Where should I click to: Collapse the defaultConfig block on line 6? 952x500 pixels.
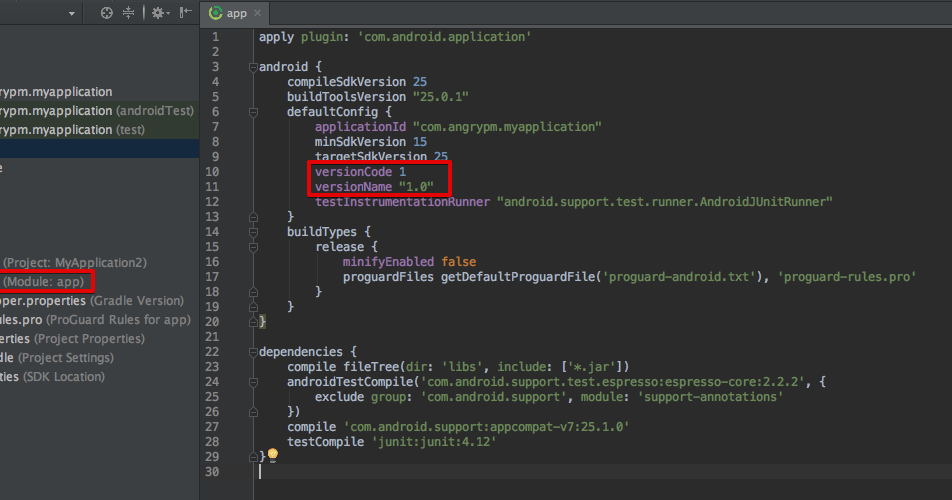pos(253,112)
